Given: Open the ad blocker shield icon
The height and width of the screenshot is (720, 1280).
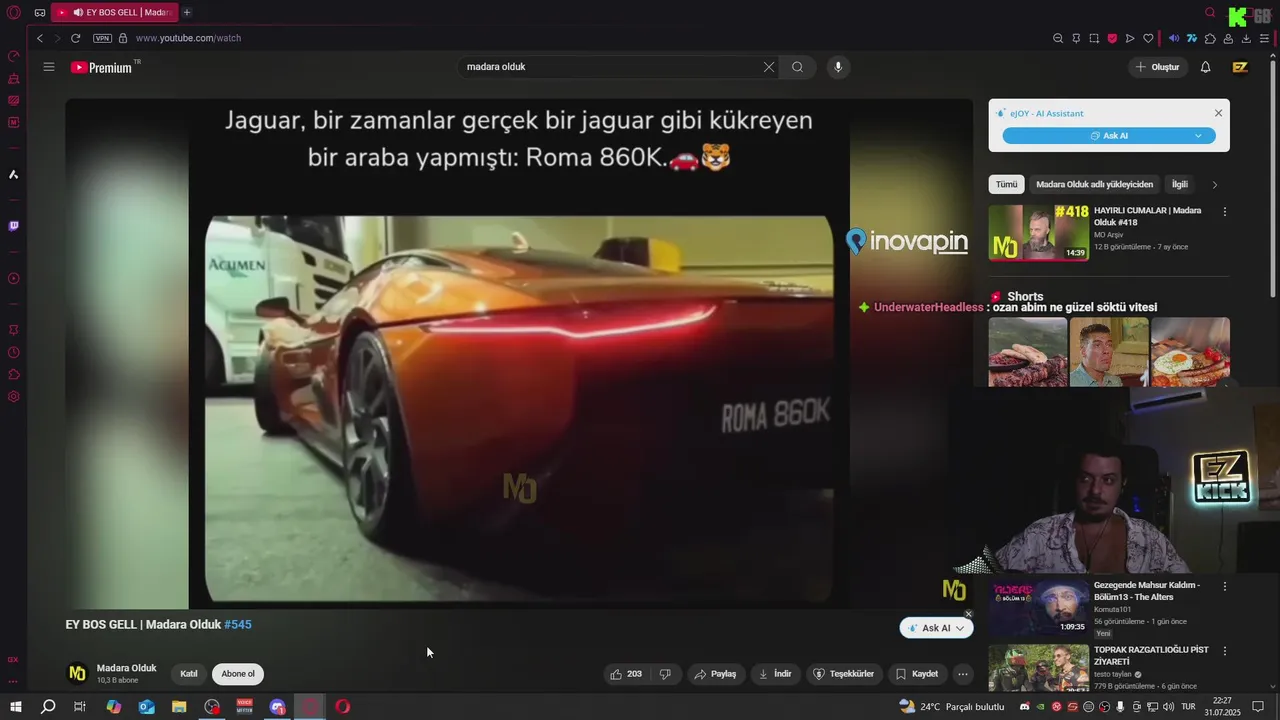Looking at the screenshot, I should pos(1112,38).
